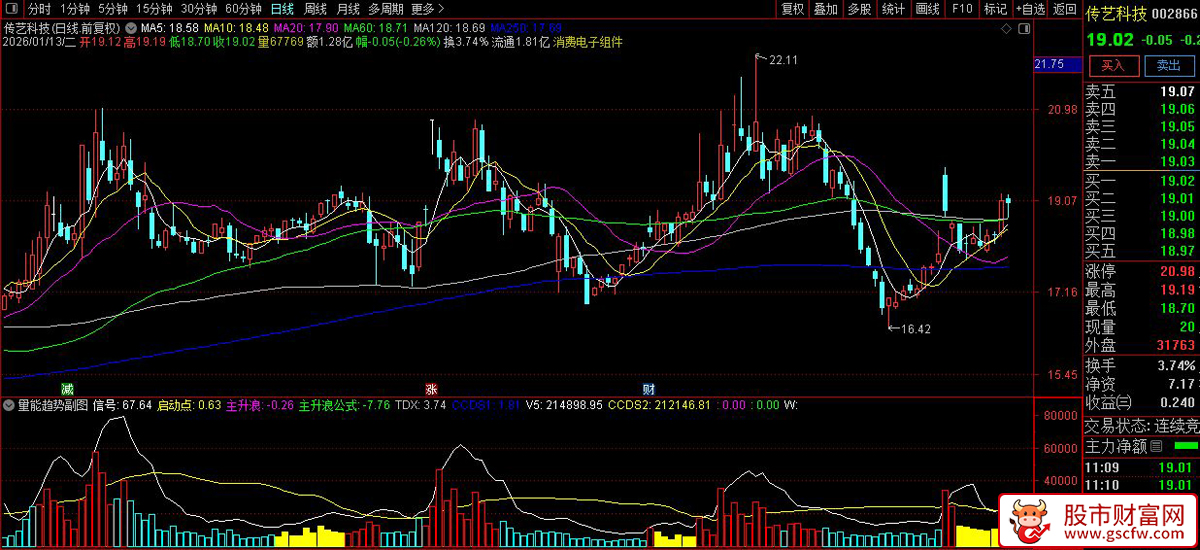Click the 多股 multi-stock button
This screenshot has height=550, width=1200.
click(859, 9)
